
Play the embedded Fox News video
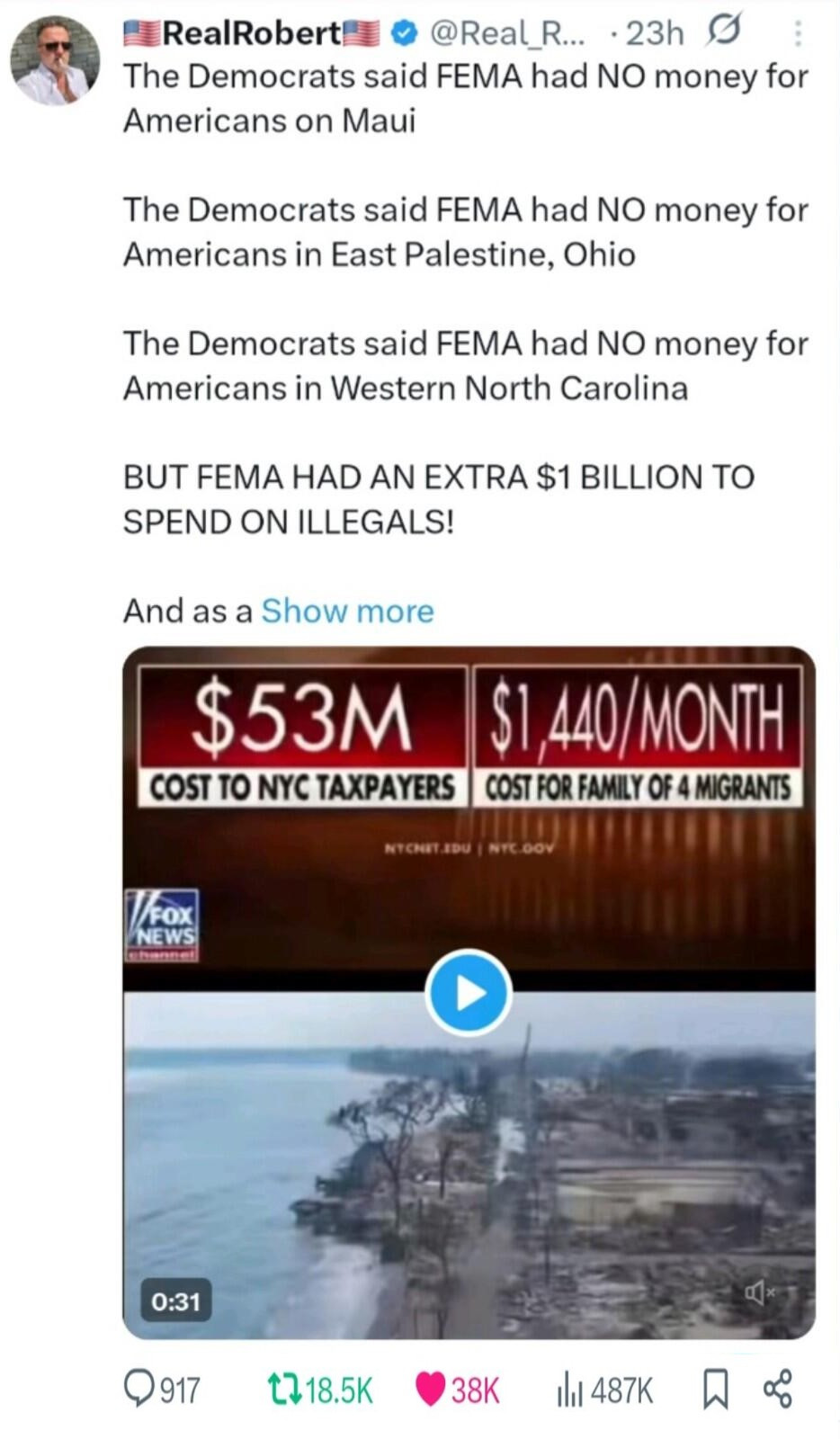click(x=469, y=993)
